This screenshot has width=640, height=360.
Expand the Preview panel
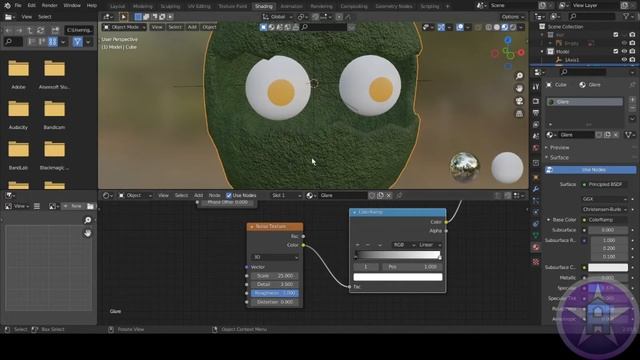point(559,147)
